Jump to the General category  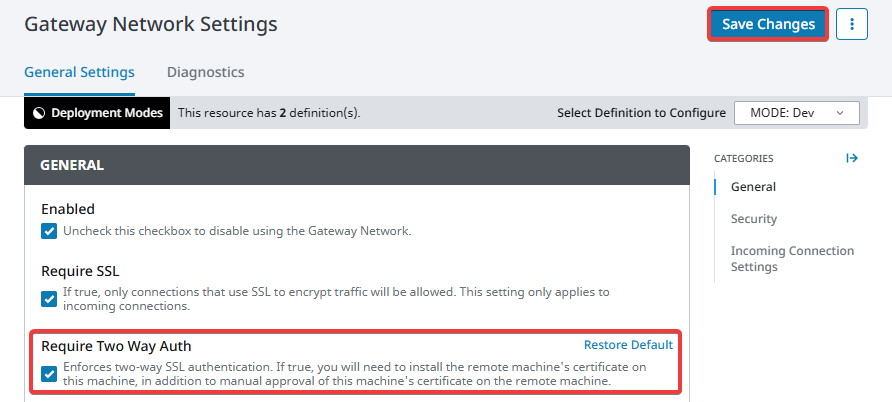[753, 186]
